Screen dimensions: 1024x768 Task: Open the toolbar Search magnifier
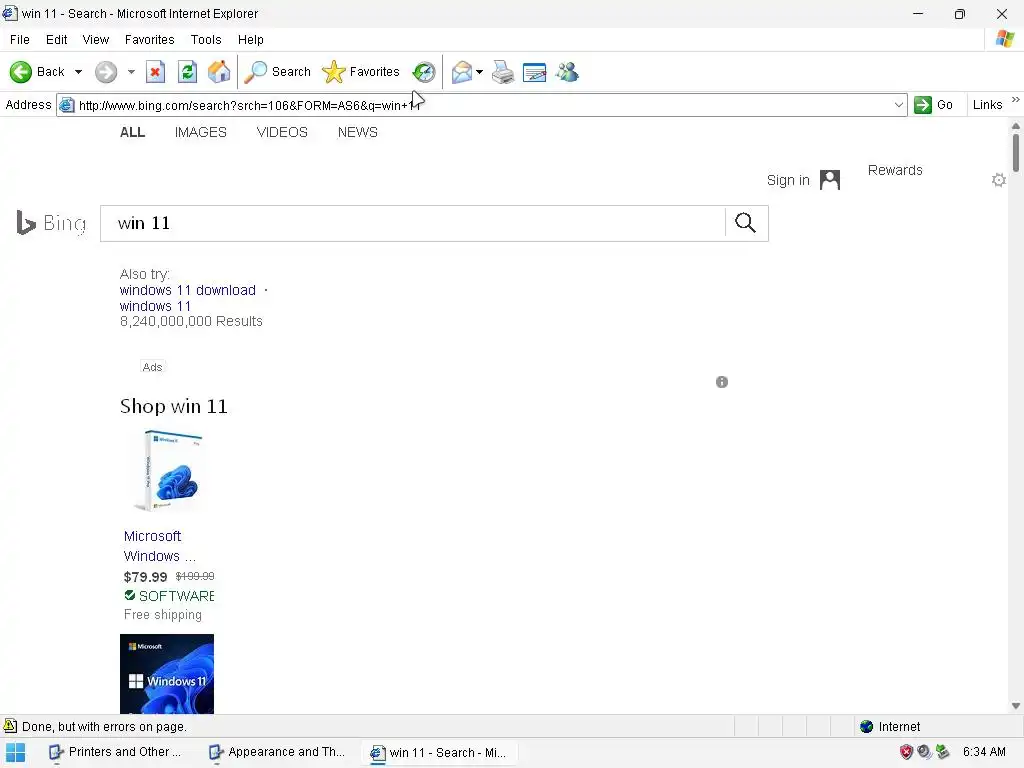[277, 72]
